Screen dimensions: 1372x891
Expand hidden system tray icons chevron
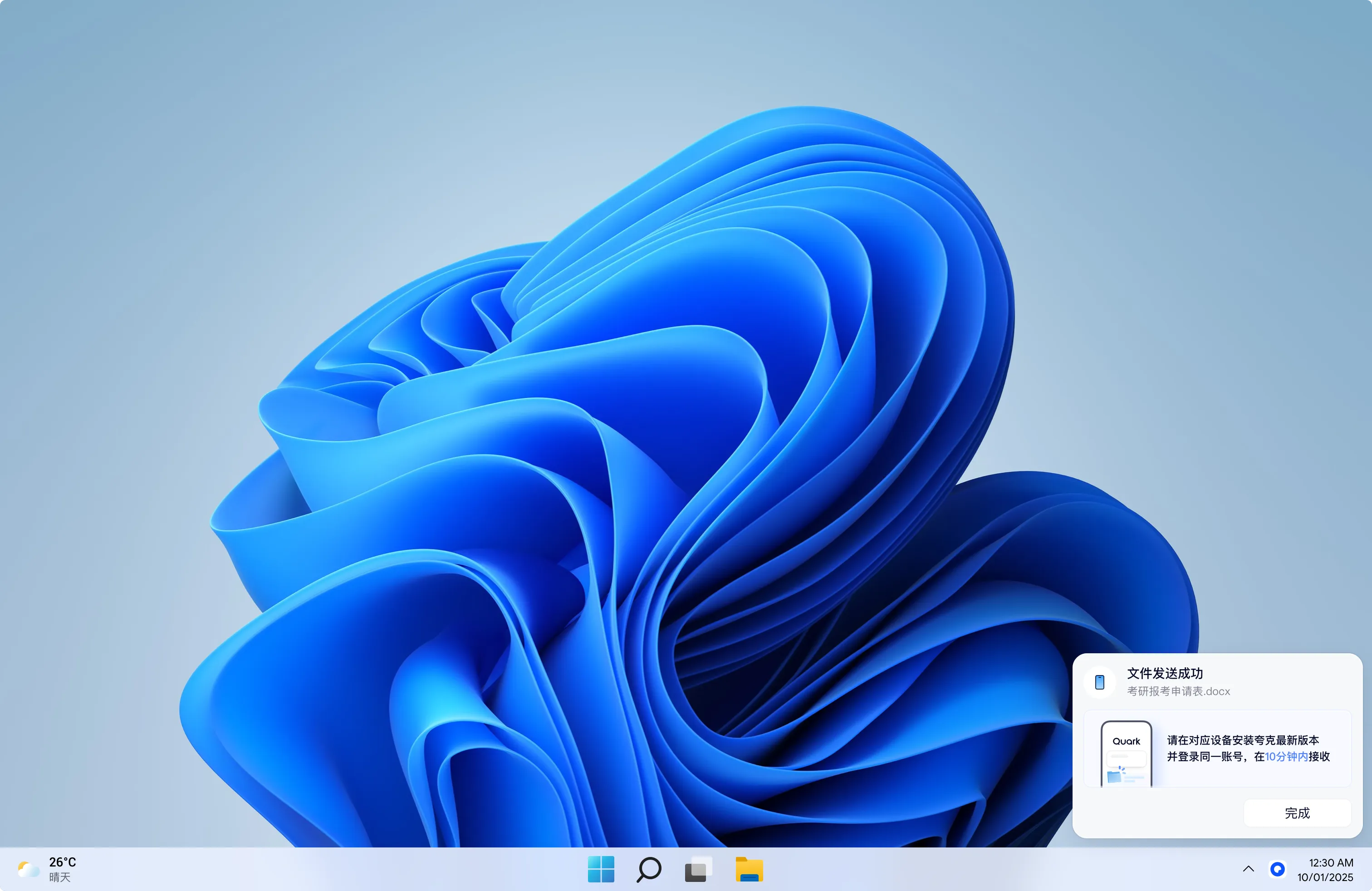[x=1248, y=869]
